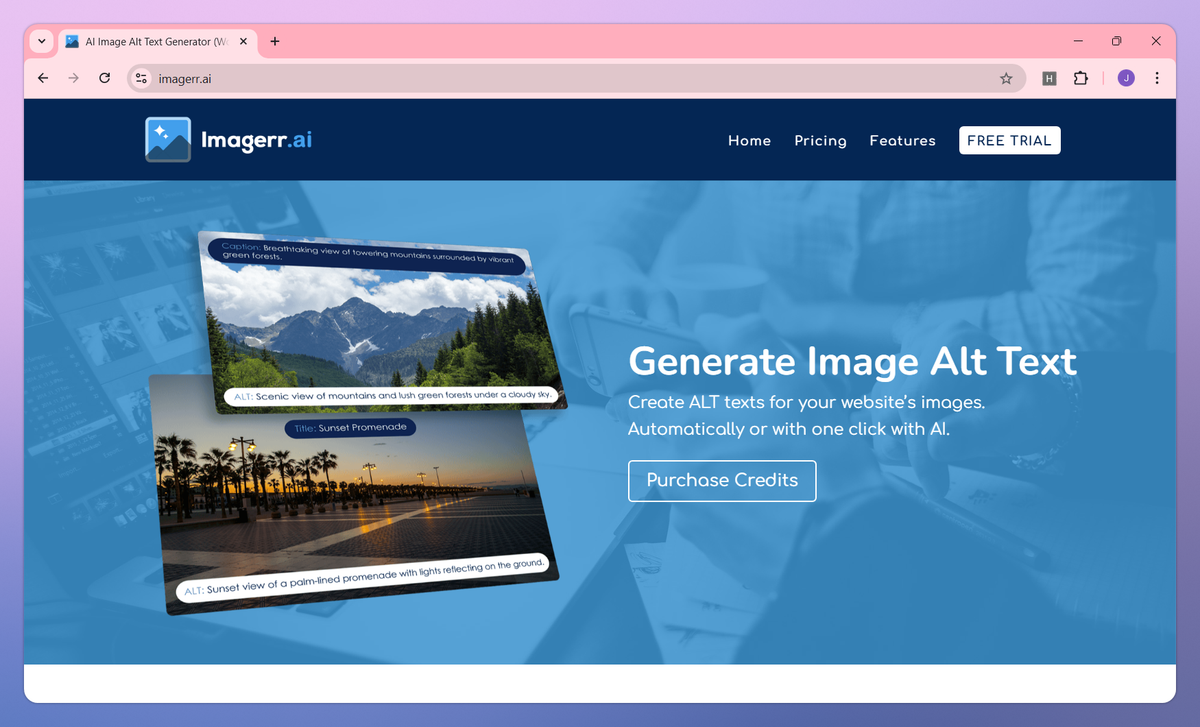Click the Imagerr.ai logo text

coord(256,140)
